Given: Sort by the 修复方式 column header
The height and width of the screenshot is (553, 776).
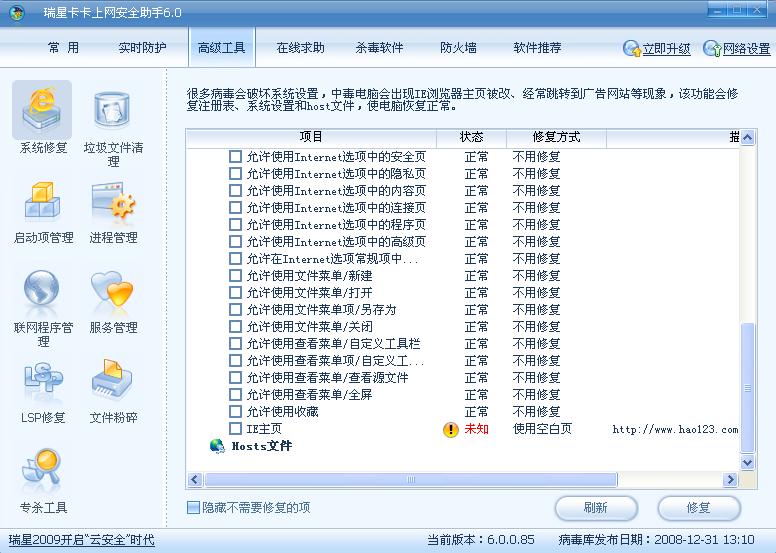Looking at the screenshot, I should tap(556, 137).
